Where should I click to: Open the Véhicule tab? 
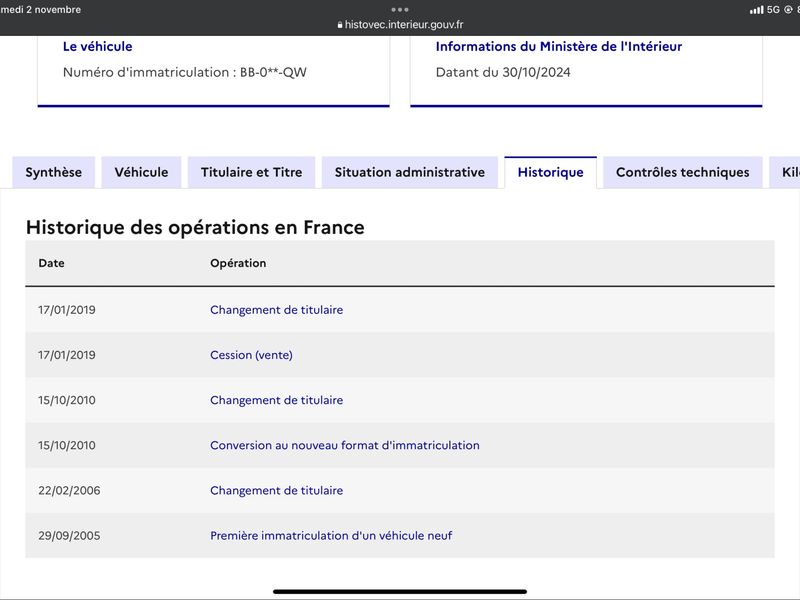point(141,172)
